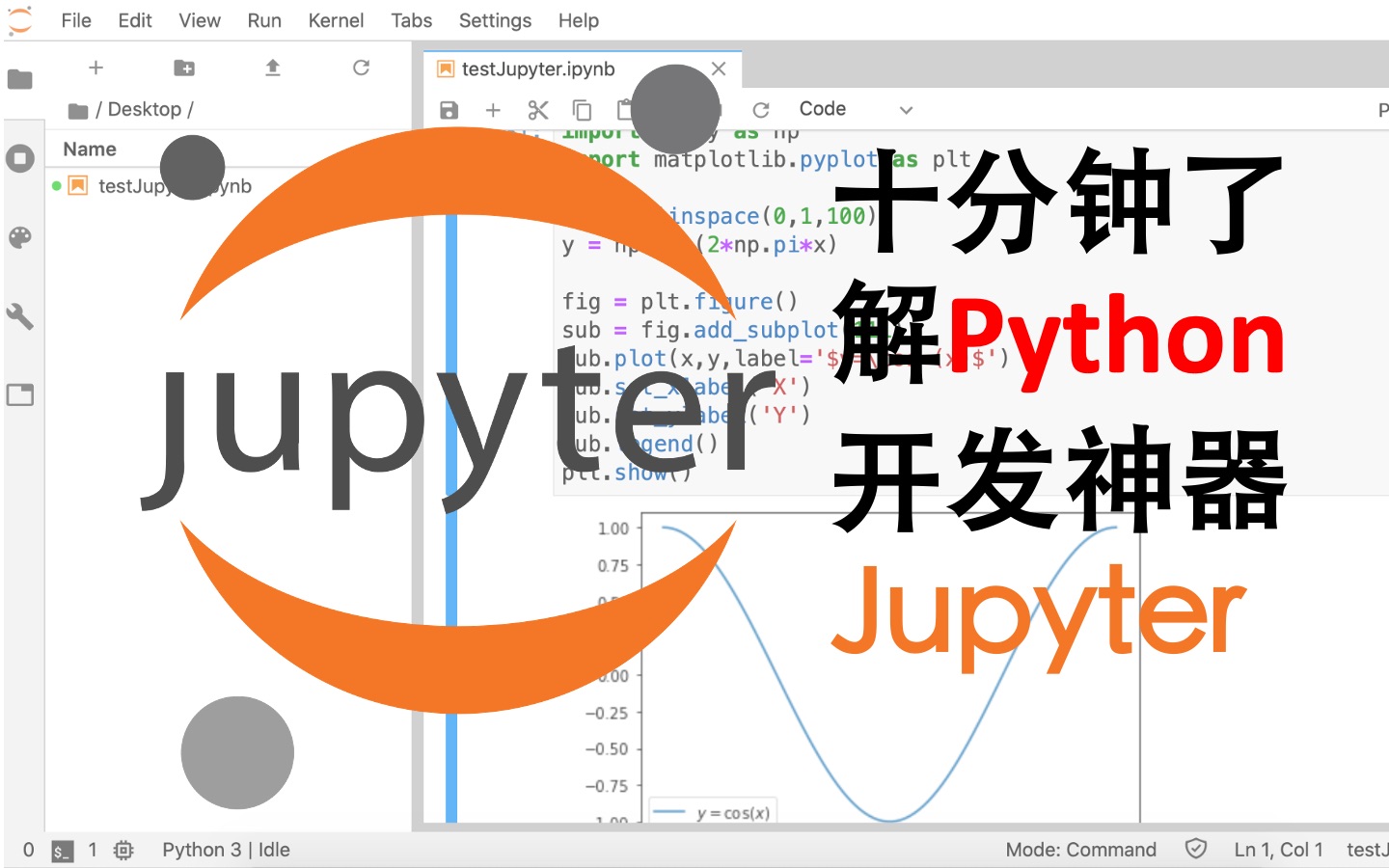Click the Ln 1, Col 1 status item

coord(1278,850)
